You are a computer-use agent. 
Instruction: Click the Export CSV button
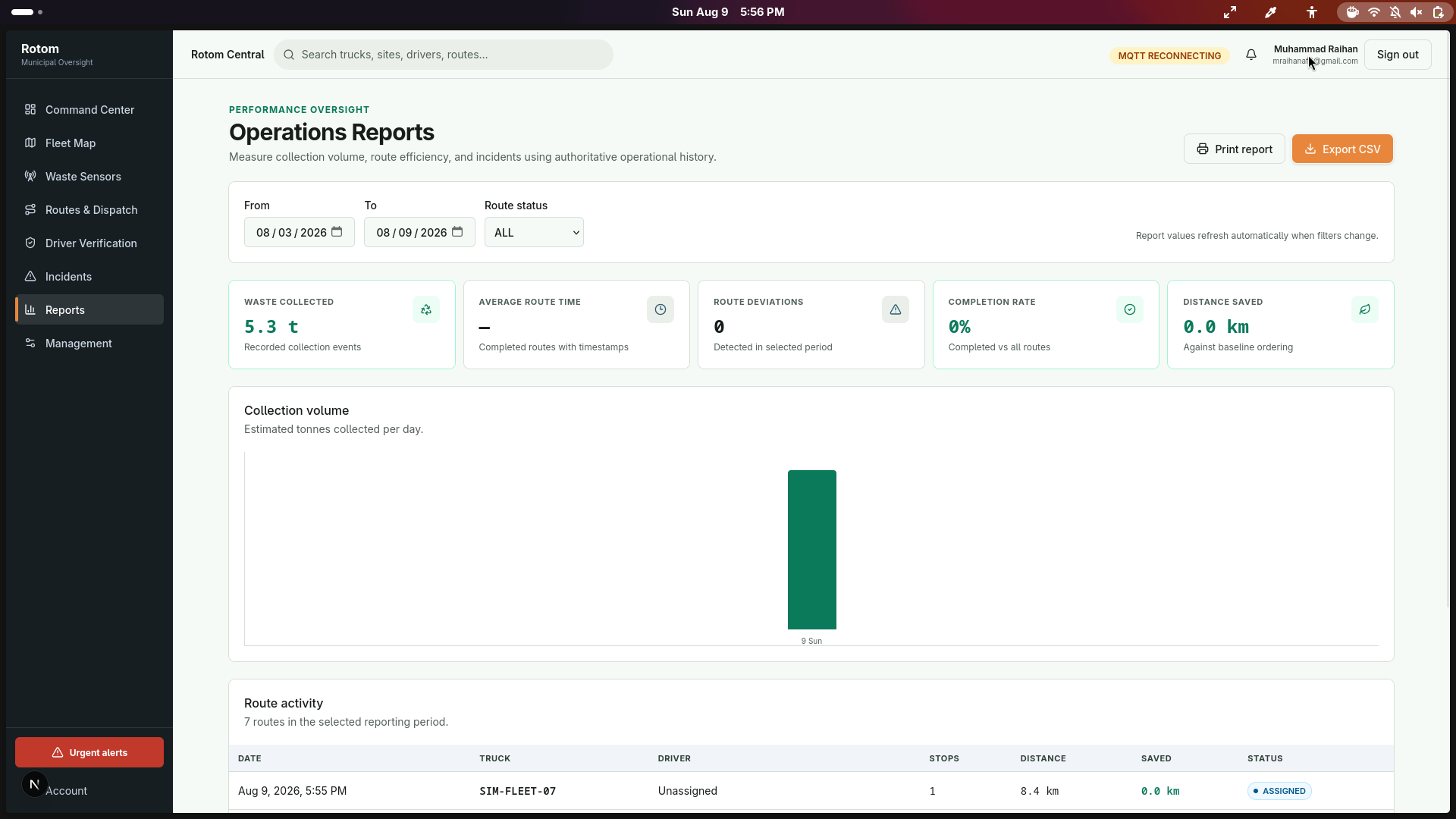click(x=1342, y=149)
